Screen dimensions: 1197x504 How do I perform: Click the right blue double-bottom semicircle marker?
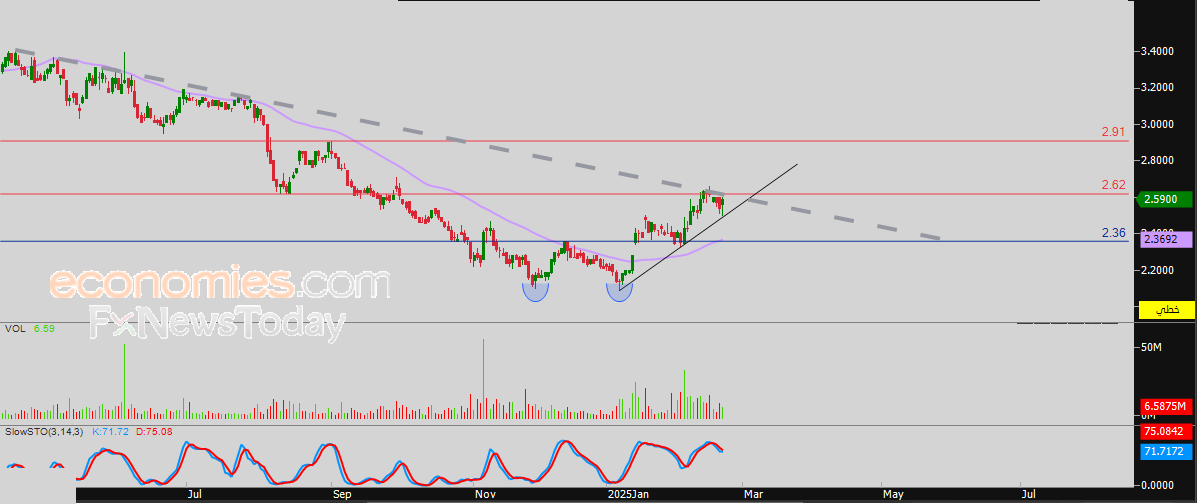coord(619,292)
